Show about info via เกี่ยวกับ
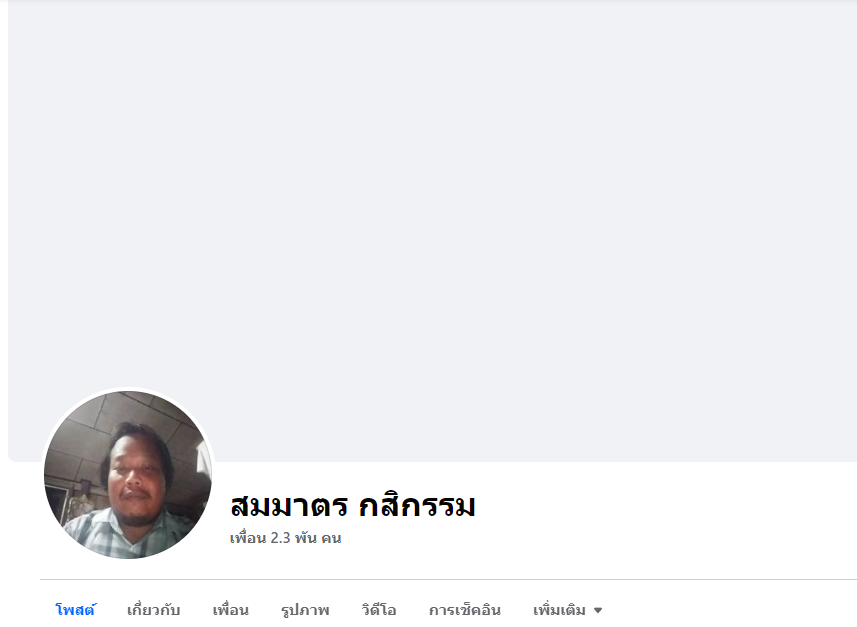857x627 pixels. (154, 610)
